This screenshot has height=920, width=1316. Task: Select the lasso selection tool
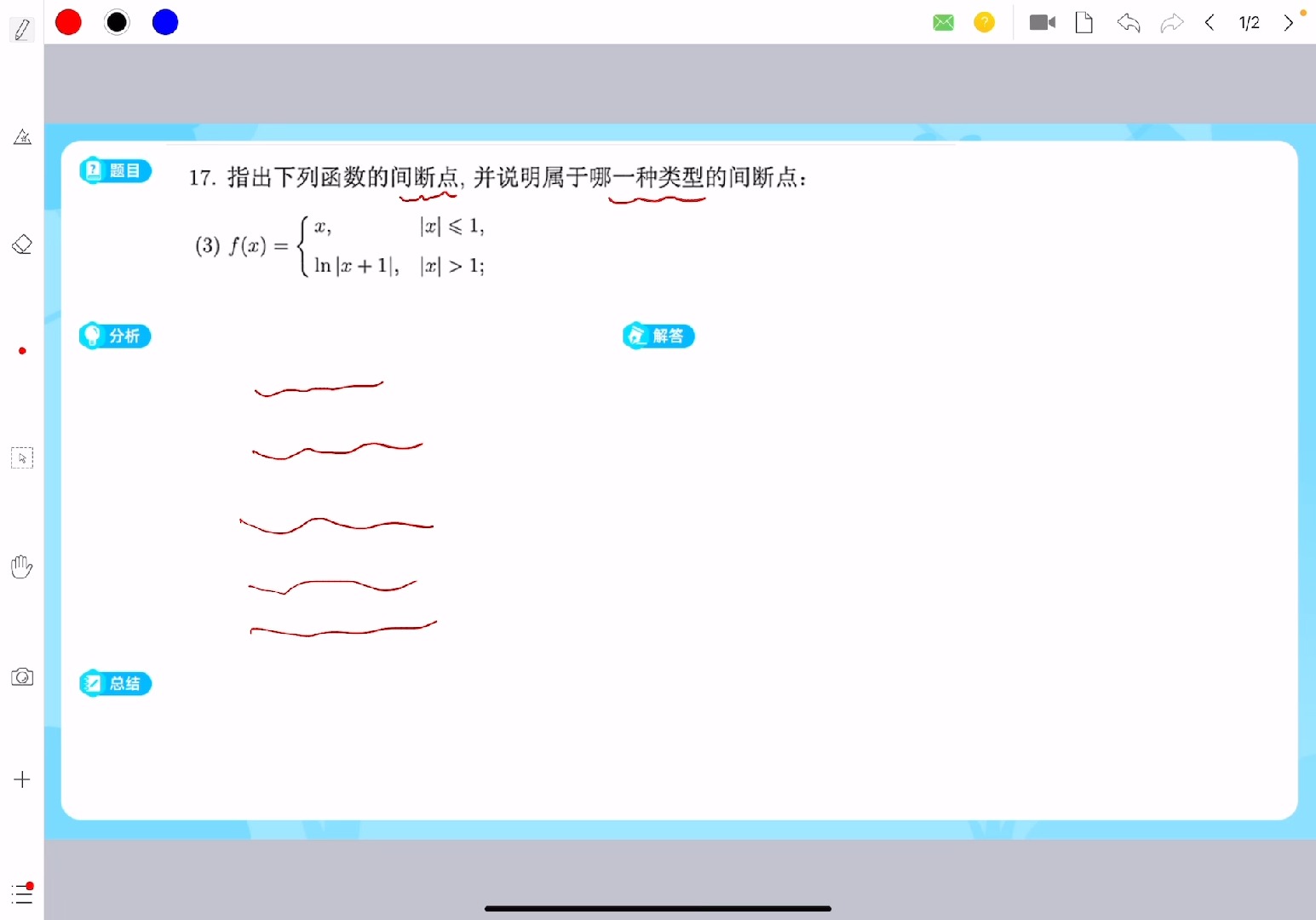22,458
